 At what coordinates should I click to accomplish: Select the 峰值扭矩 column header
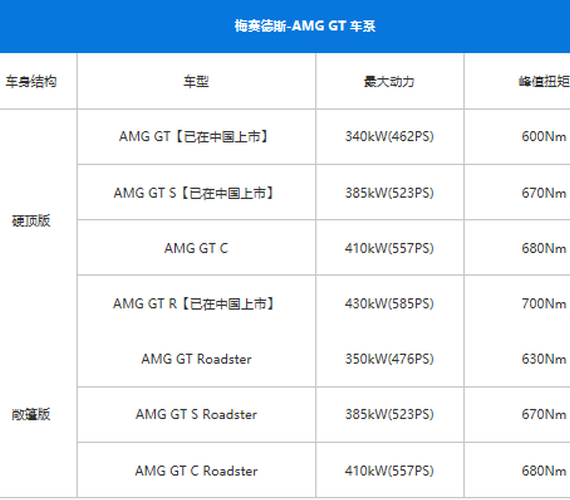click(544, 81)
